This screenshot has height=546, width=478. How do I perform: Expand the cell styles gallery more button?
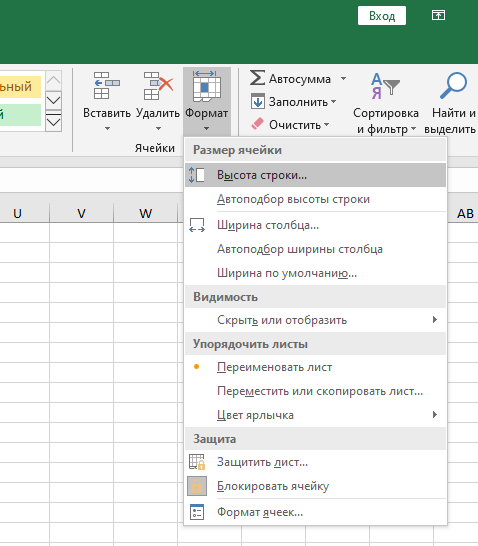[x=54, y=120]
